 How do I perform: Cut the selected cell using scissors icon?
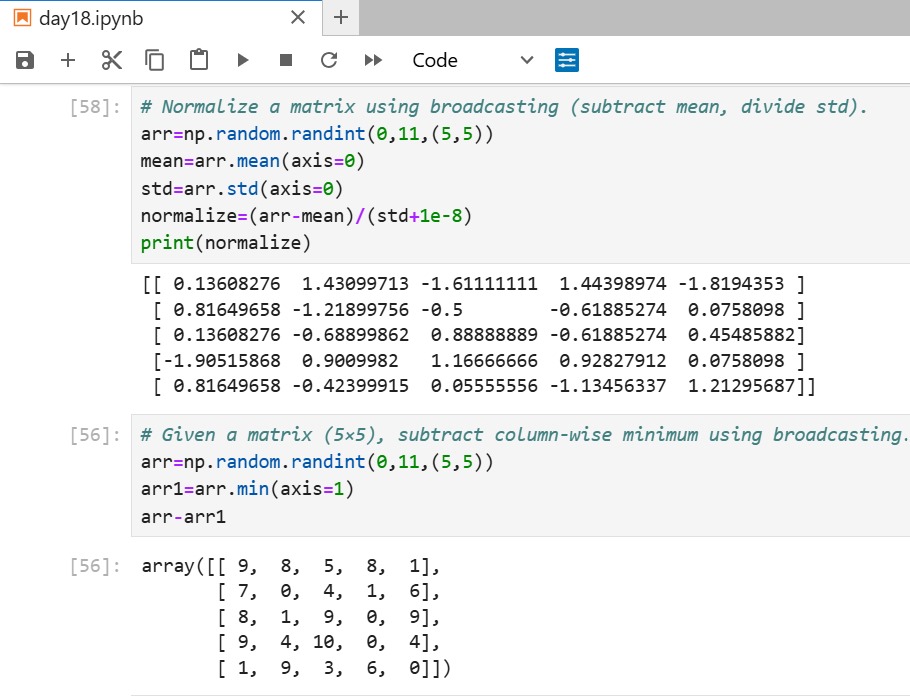(x=111, y=59)
